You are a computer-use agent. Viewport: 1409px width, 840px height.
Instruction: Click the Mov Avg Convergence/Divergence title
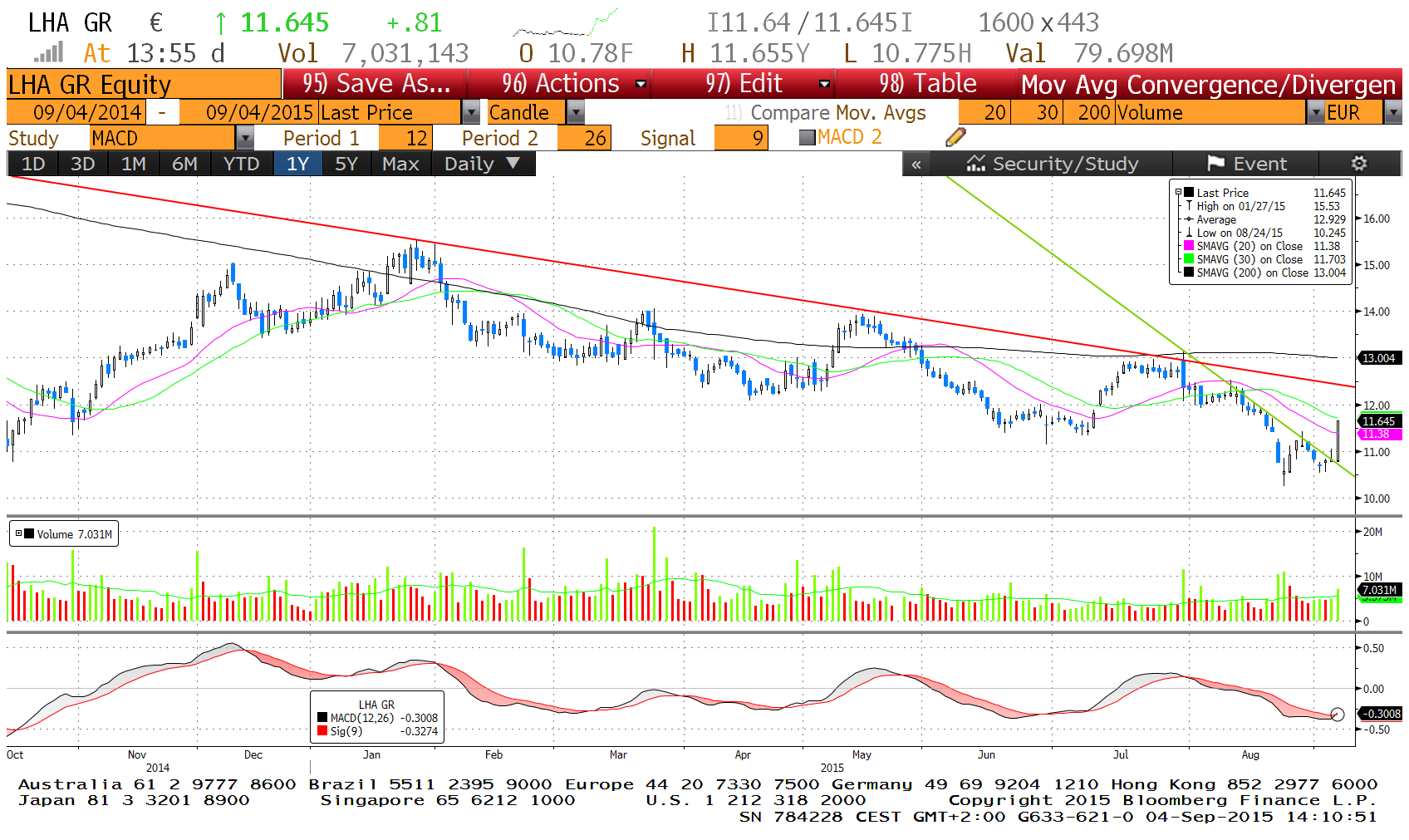point(1210,85)
